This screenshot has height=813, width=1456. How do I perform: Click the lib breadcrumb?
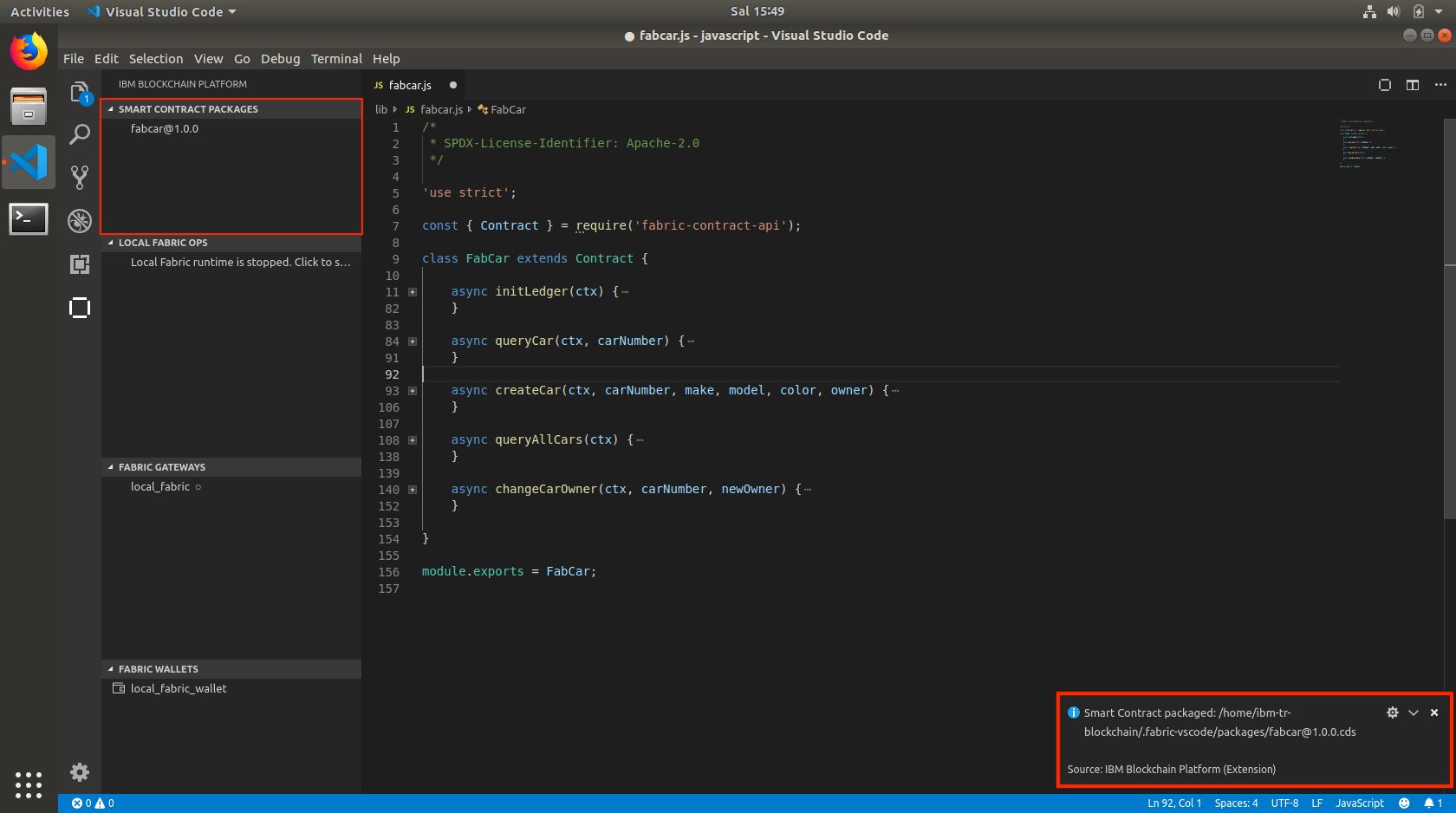click(381, 109)
